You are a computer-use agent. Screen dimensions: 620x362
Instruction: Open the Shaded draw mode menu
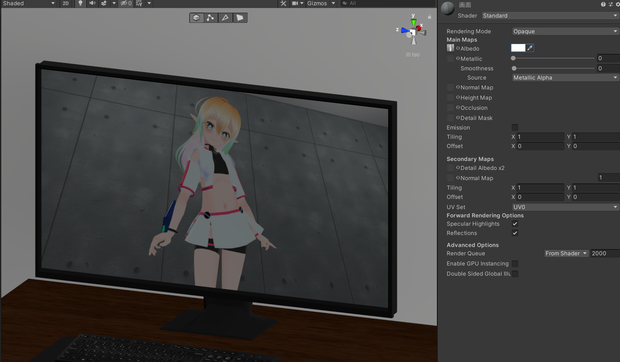coord(28,3)
